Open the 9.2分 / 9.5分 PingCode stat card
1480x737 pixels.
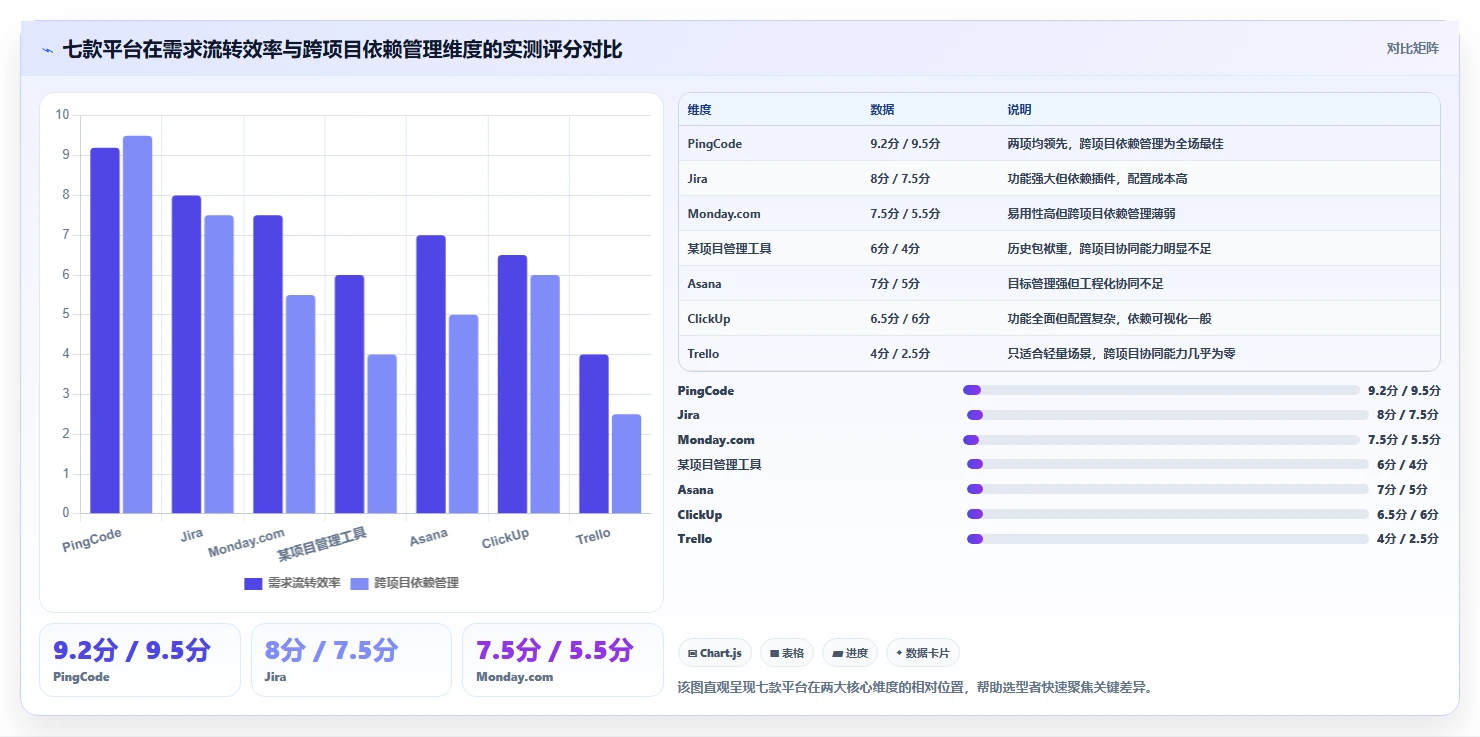tap(140, 660)
